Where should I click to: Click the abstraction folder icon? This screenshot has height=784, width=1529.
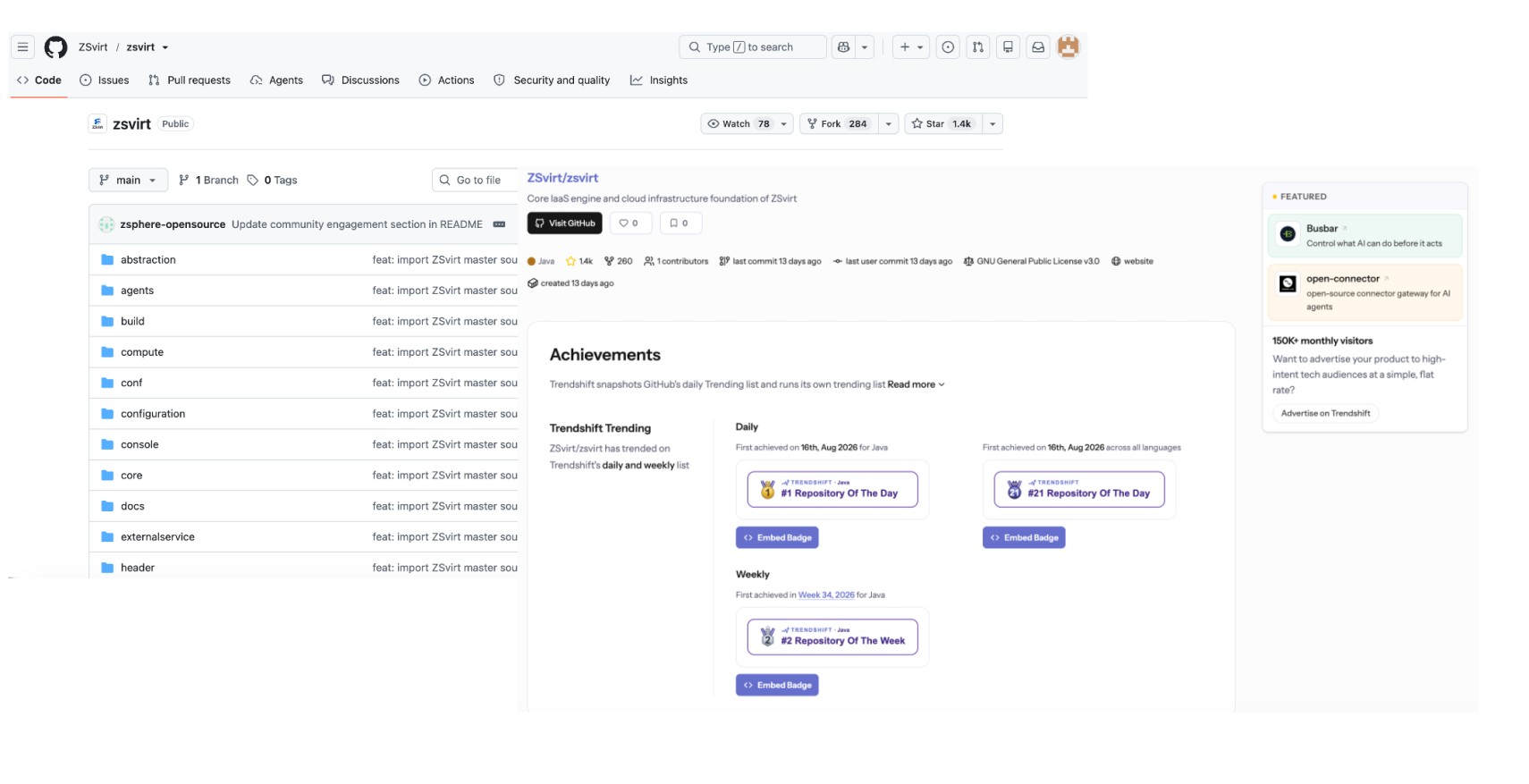107,260
